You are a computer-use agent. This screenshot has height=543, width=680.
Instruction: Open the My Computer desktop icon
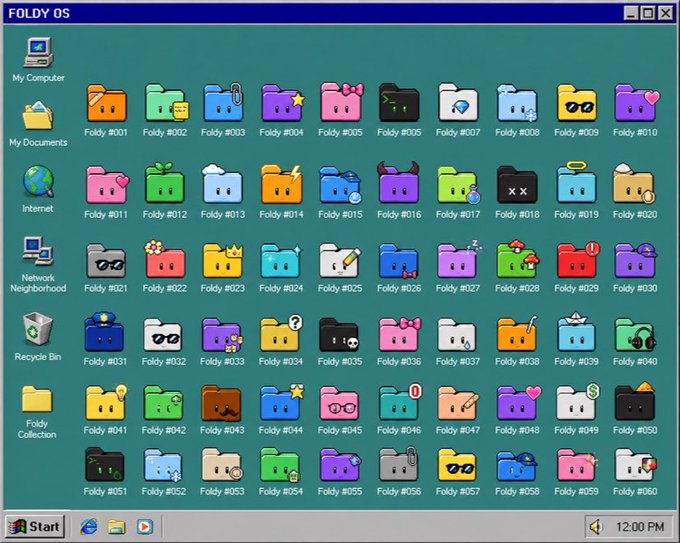click(38, 52)
